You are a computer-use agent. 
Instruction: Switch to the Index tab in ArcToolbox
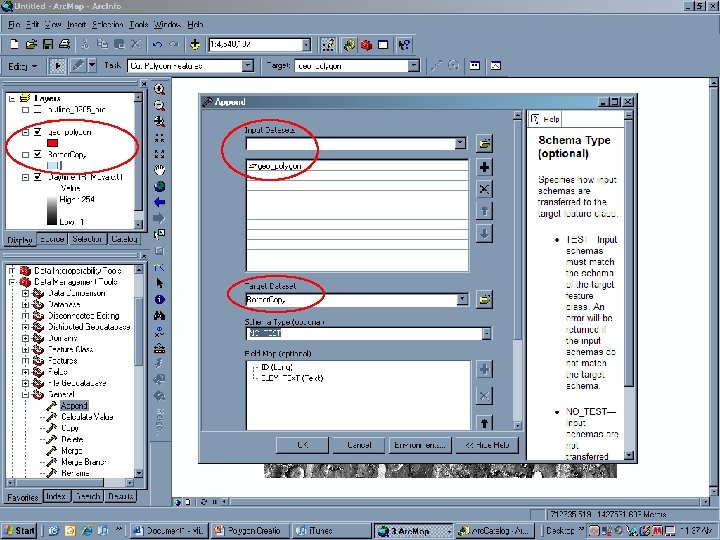[x=56, y=496]
